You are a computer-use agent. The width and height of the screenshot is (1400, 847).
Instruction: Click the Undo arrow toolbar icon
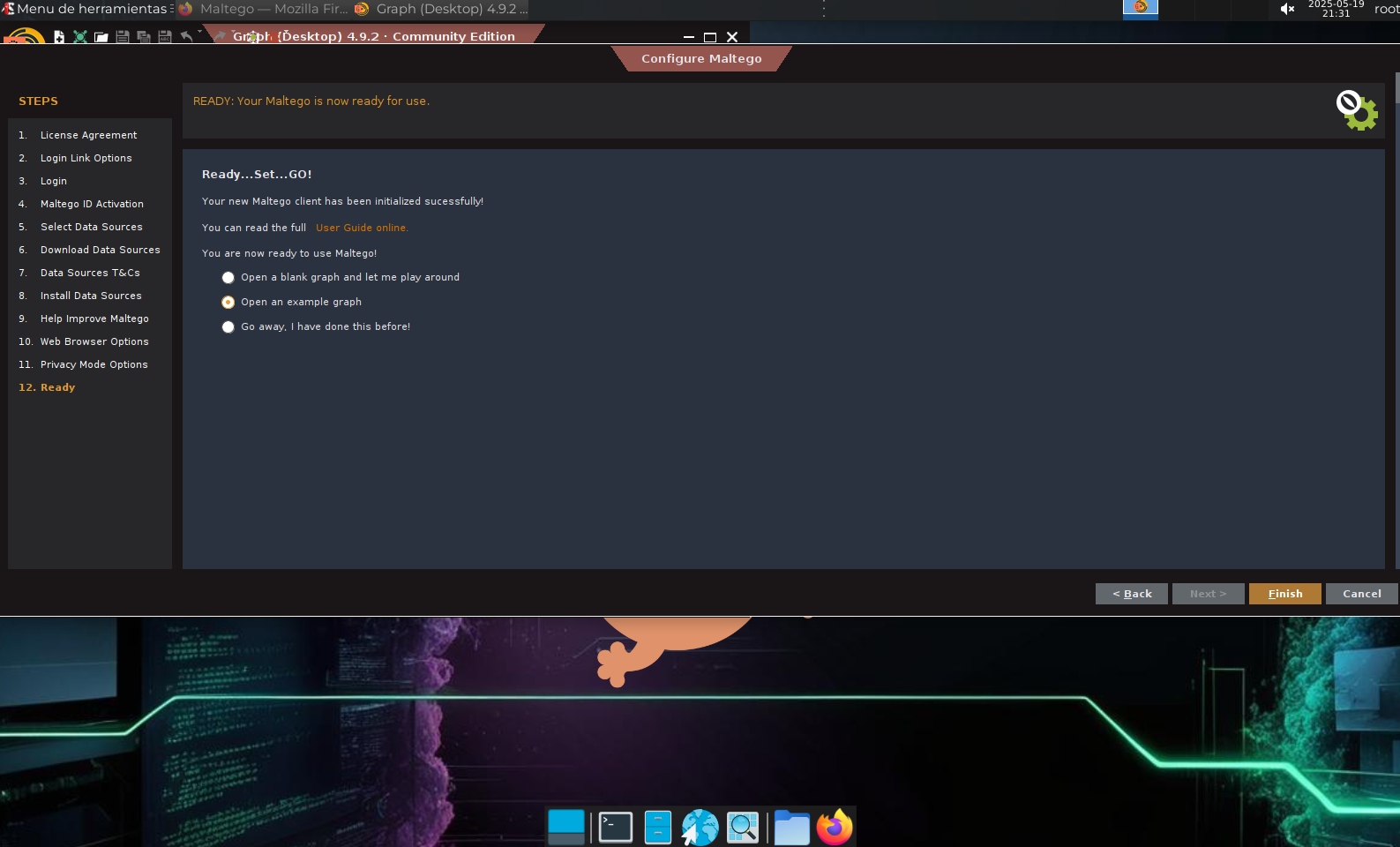click(x=186, y=36)
